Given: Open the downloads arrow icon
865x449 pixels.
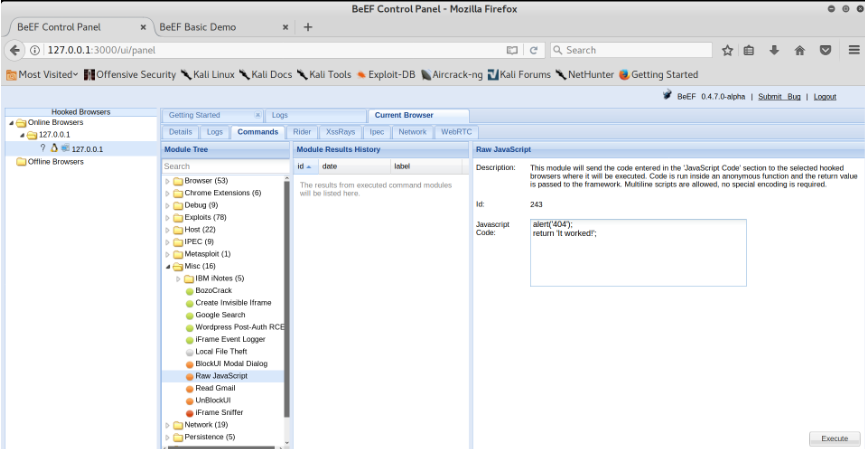Looking at the screenshot, I should (x=774, y=50).
